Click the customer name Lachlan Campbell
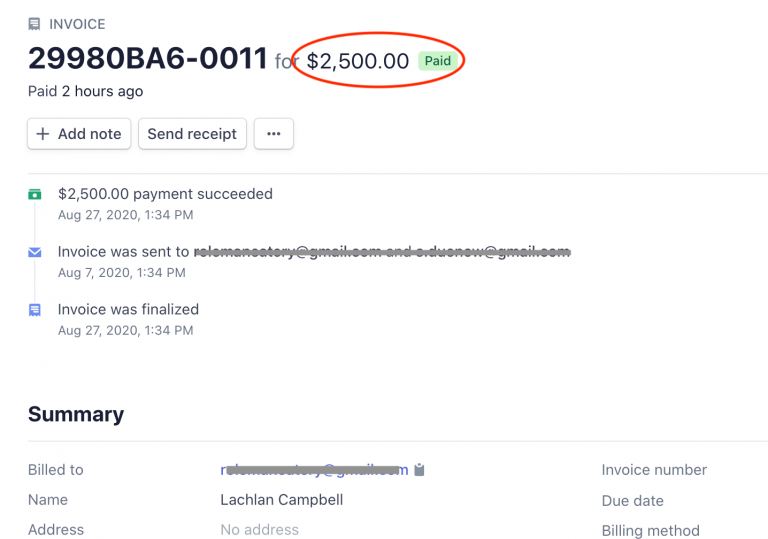This screenshot has height=539, width=768. 281,500
